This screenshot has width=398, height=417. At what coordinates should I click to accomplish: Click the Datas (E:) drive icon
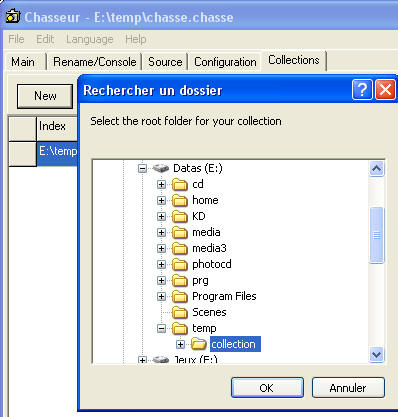click(161, 168)
